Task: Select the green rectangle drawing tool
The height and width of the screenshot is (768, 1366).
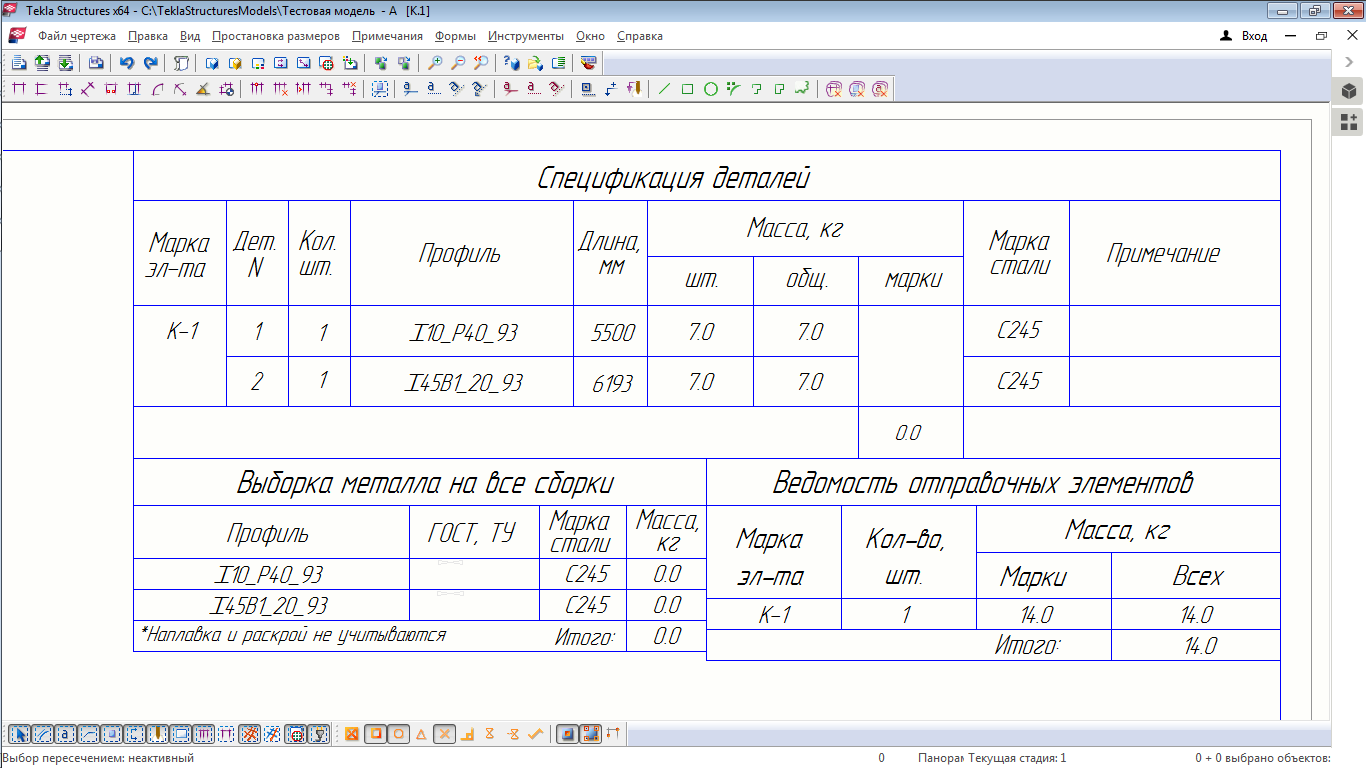Action: [x=688, y=89]
